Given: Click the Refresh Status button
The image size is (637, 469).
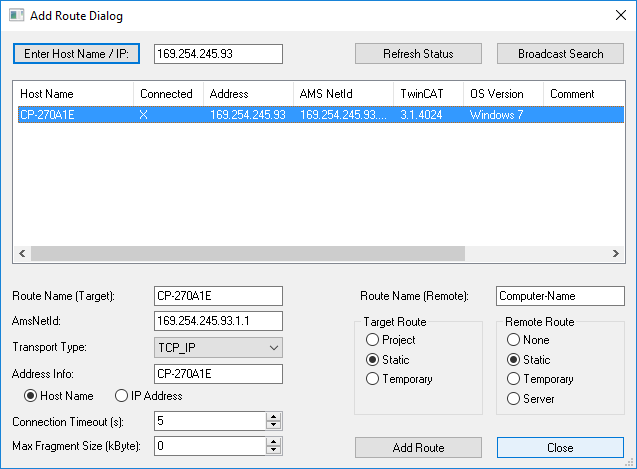Looking at the screenshot, I should tap(418, 54).
